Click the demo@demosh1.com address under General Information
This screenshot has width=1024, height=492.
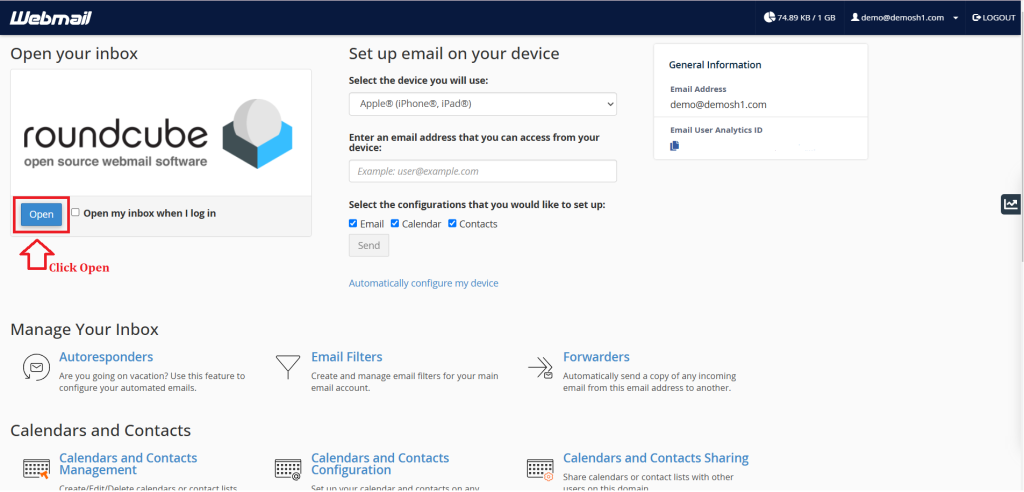(718, 104)
